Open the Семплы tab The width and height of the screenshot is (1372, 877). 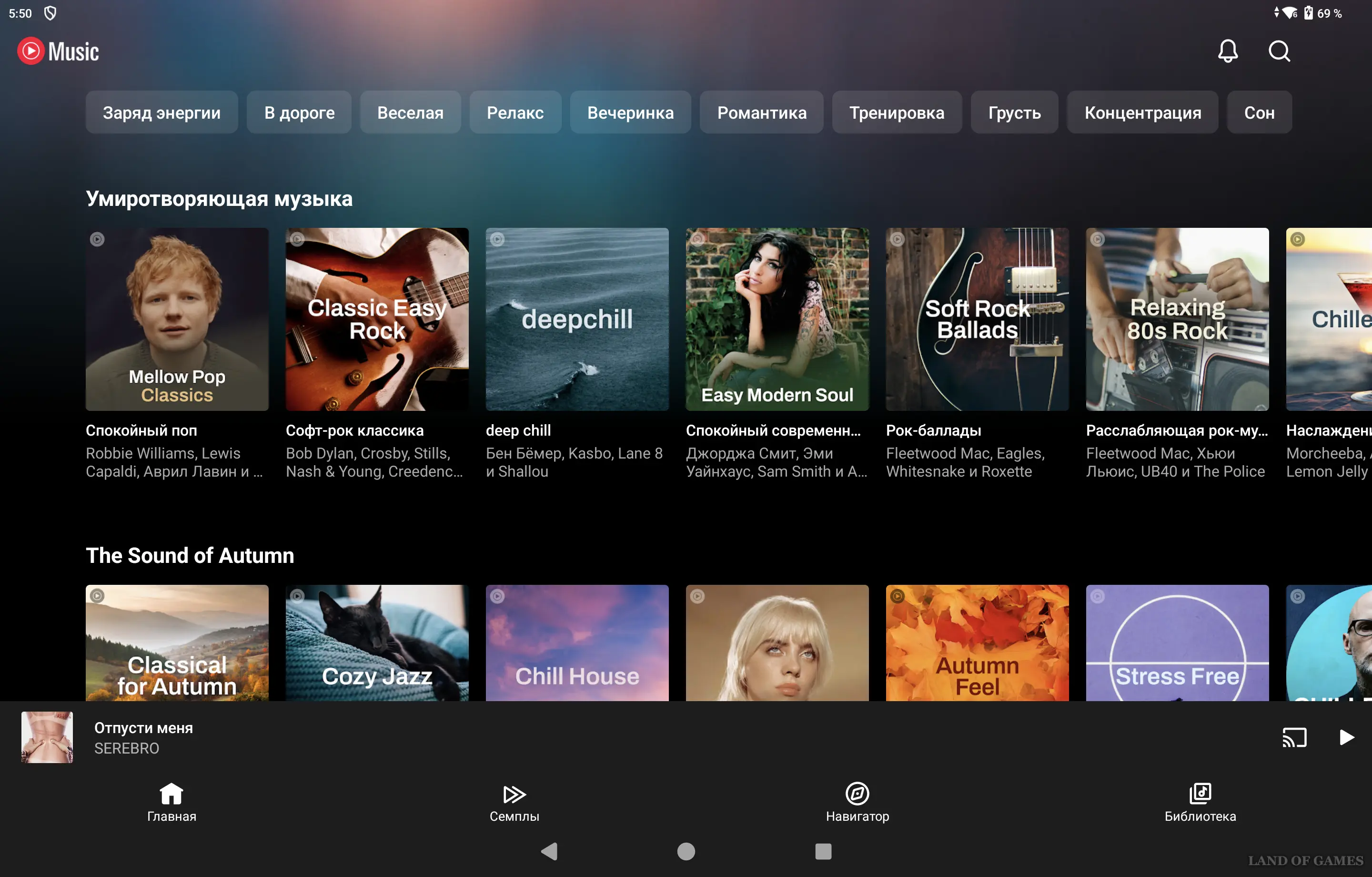click(514, 802)
